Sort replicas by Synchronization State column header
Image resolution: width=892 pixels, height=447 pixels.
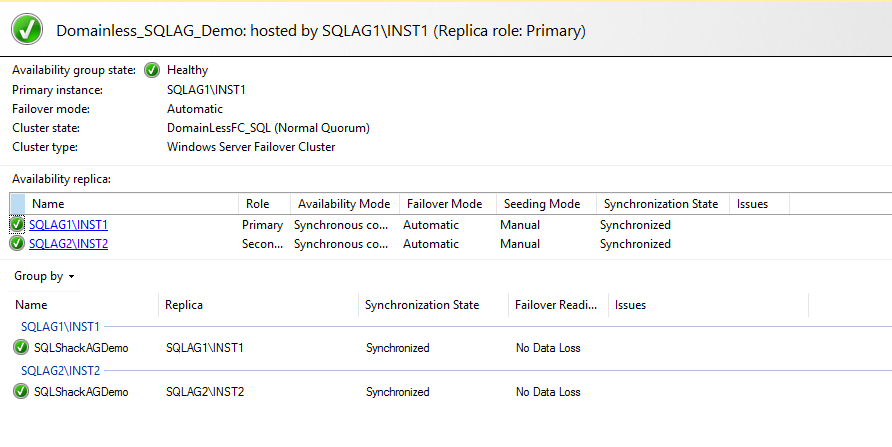point(661,204)
